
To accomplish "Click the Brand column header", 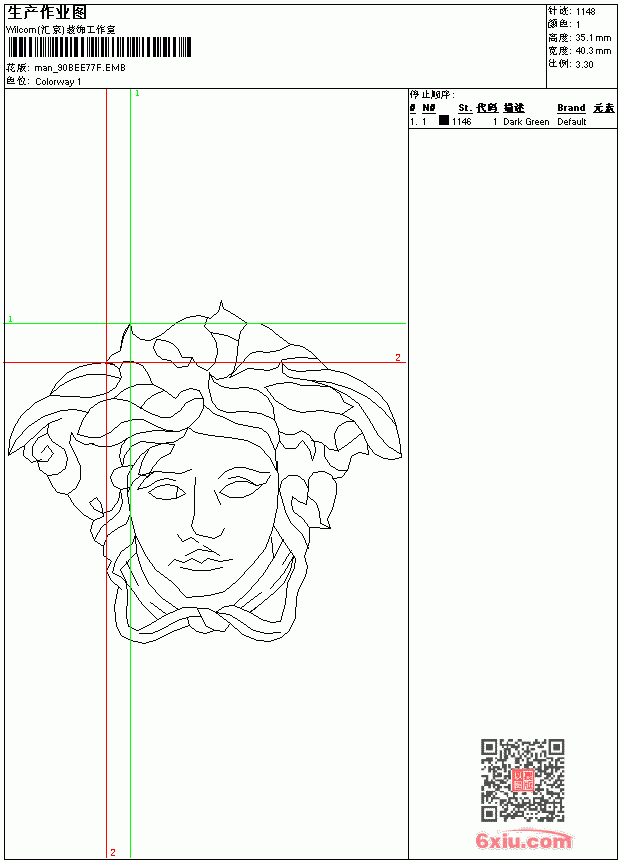I will click(571, 108).
